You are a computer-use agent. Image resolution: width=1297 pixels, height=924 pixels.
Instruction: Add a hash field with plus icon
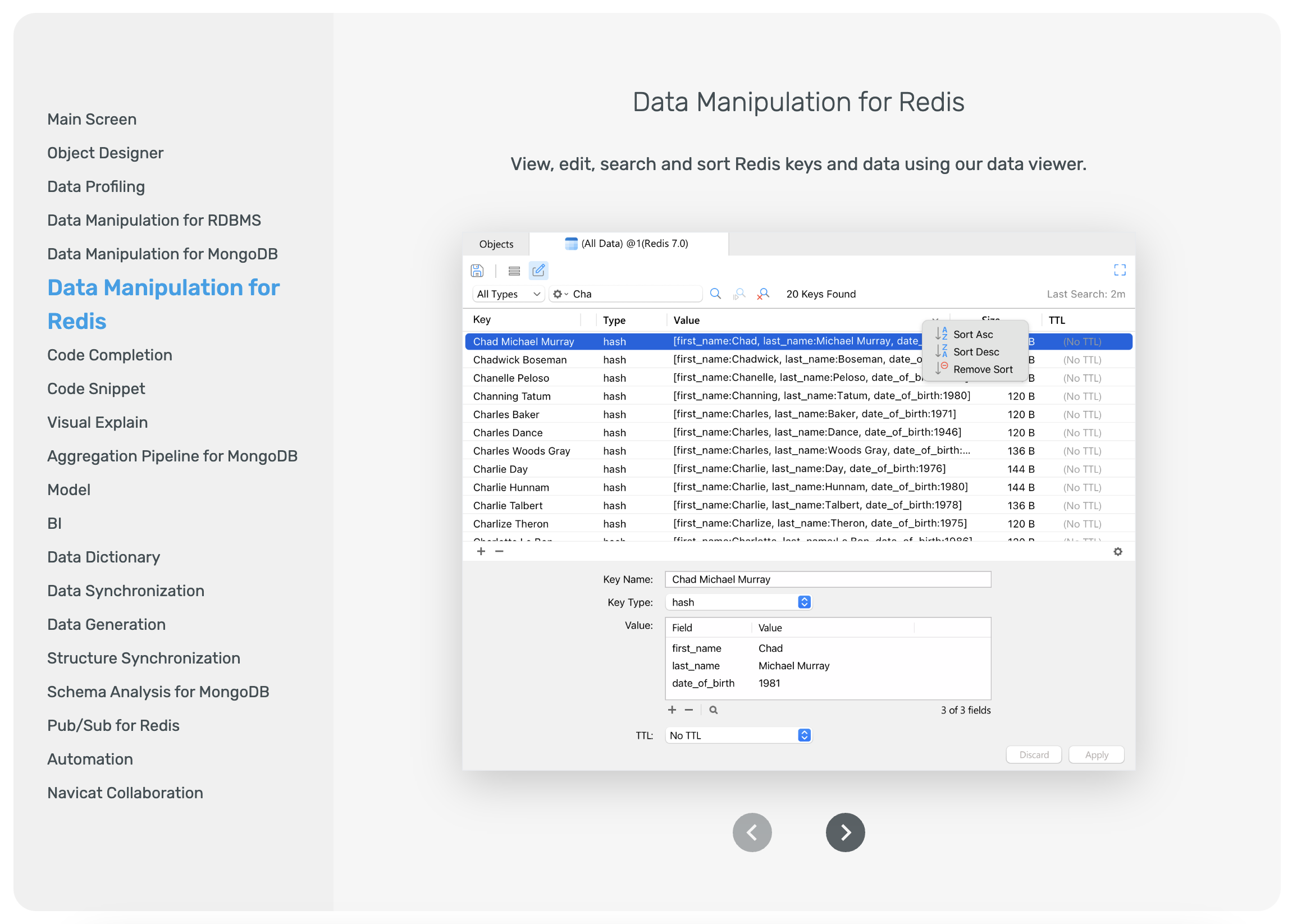[x=672, y=710]
